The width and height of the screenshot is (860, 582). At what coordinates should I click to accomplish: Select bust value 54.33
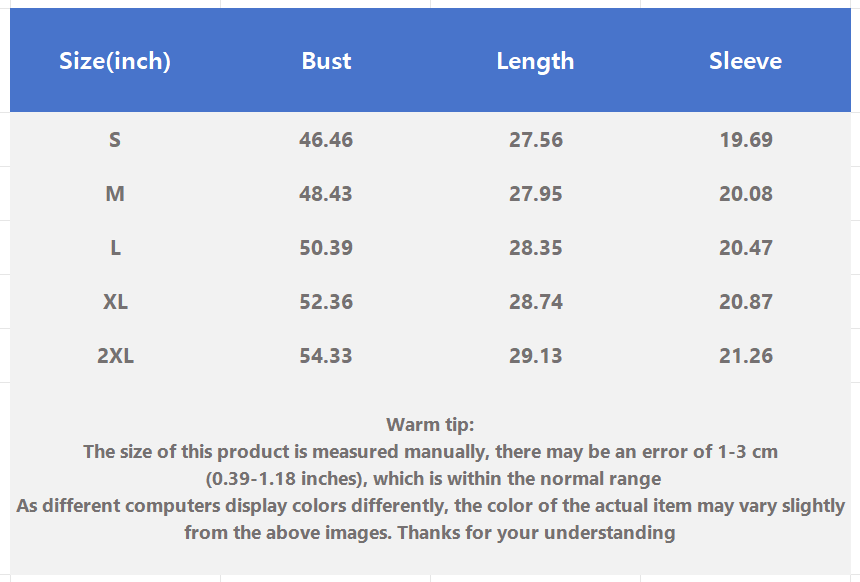pos(326,356)
